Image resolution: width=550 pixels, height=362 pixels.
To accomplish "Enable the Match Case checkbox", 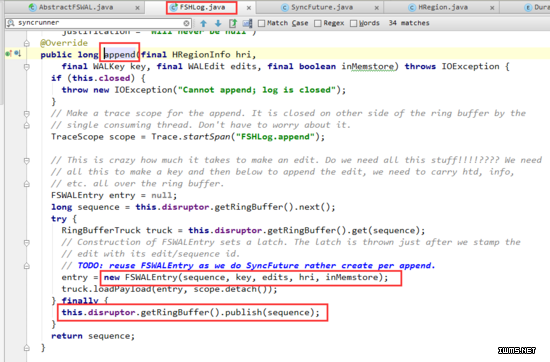I will click(261, 24).
